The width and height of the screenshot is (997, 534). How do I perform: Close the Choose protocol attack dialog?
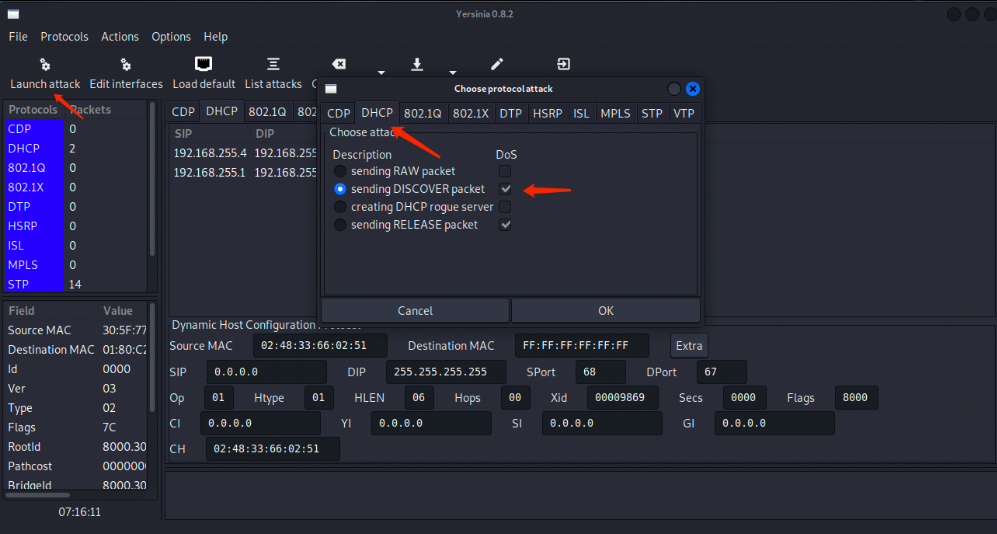(692, 89)
